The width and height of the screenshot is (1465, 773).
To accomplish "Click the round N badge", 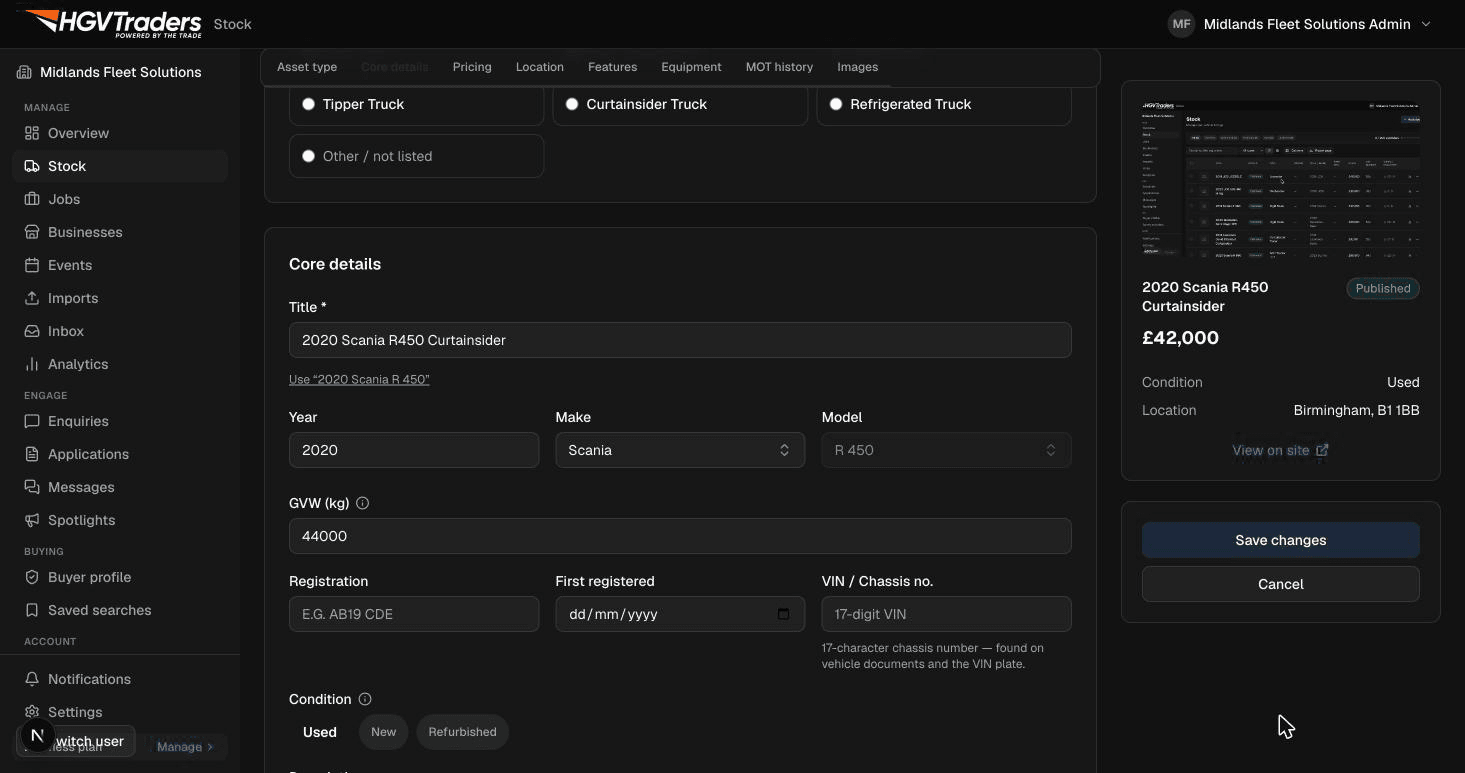I will pos(37,737).
